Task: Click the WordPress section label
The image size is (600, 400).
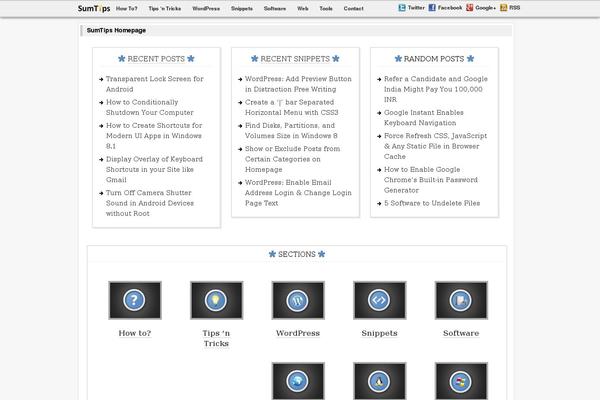Action: tap(298, 333)
